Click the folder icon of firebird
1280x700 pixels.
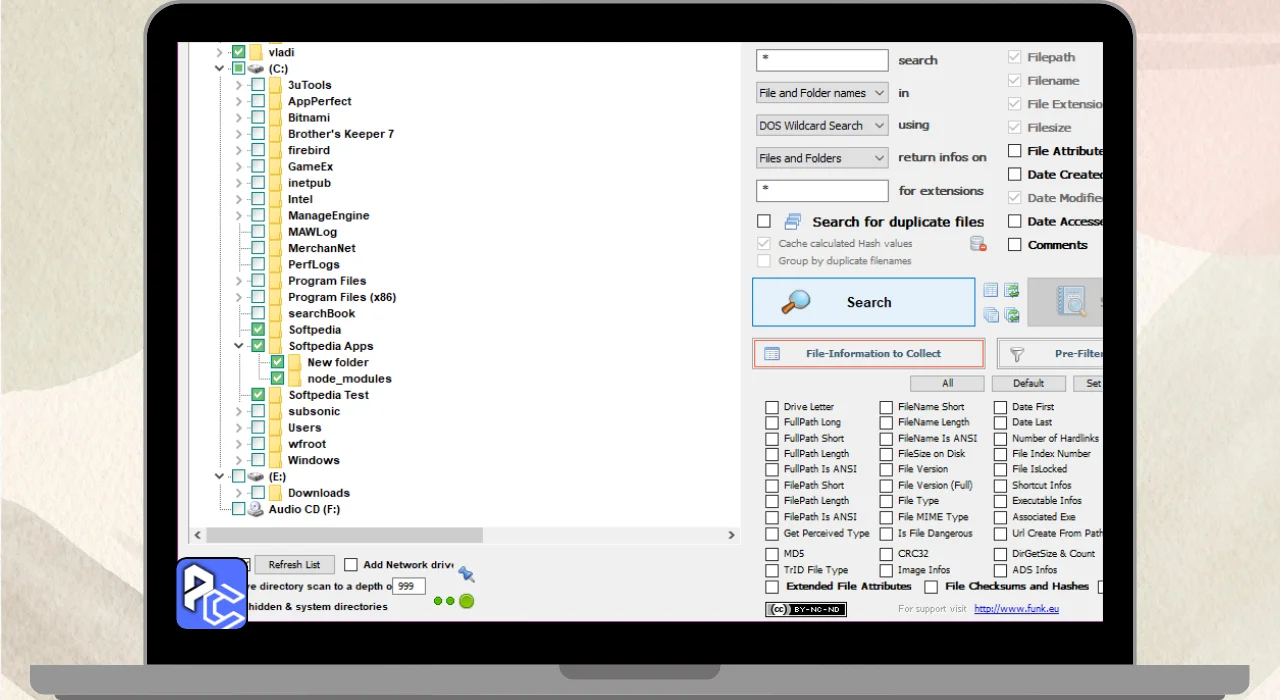point(276,150)
